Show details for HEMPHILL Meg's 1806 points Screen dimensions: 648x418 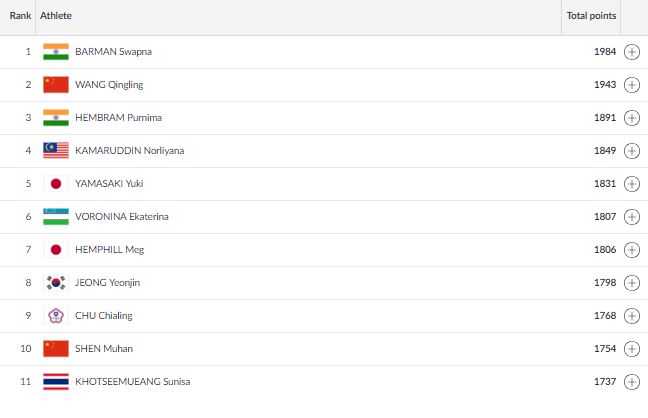coord(631,250)
